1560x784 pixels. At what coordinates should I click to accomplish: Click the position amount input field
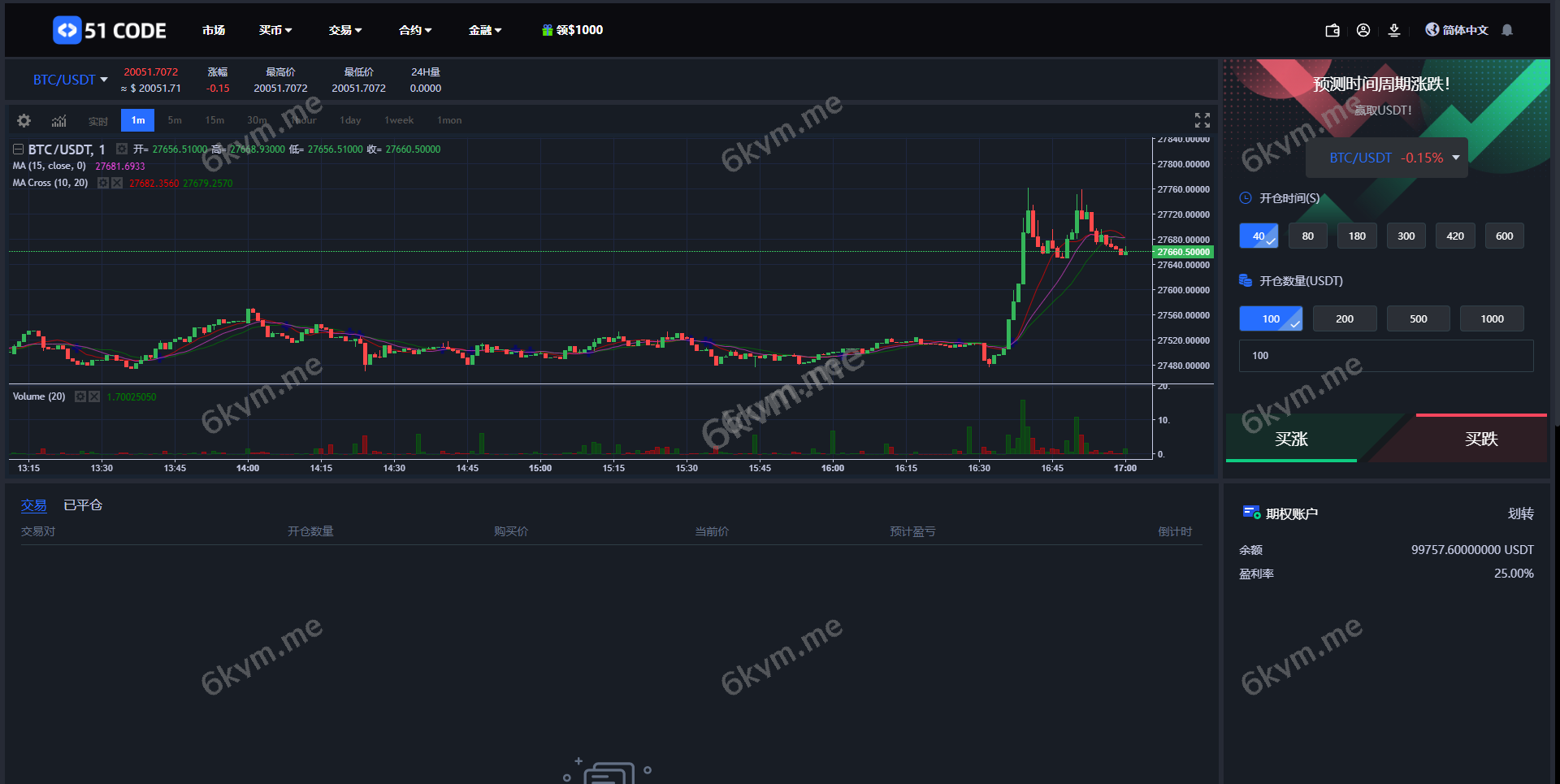[x=1385, y=356]
